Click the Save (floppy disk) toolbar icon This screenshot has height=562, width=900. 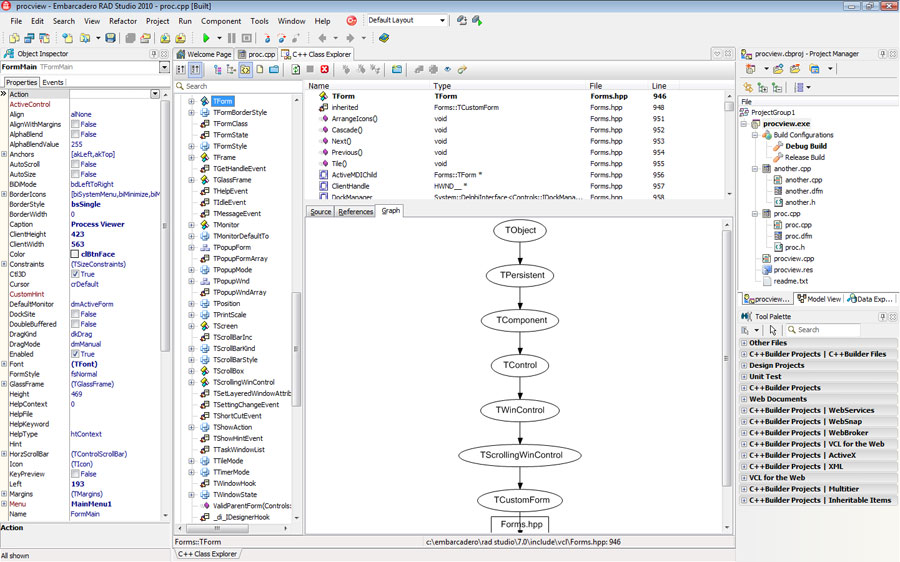(110, 38)
